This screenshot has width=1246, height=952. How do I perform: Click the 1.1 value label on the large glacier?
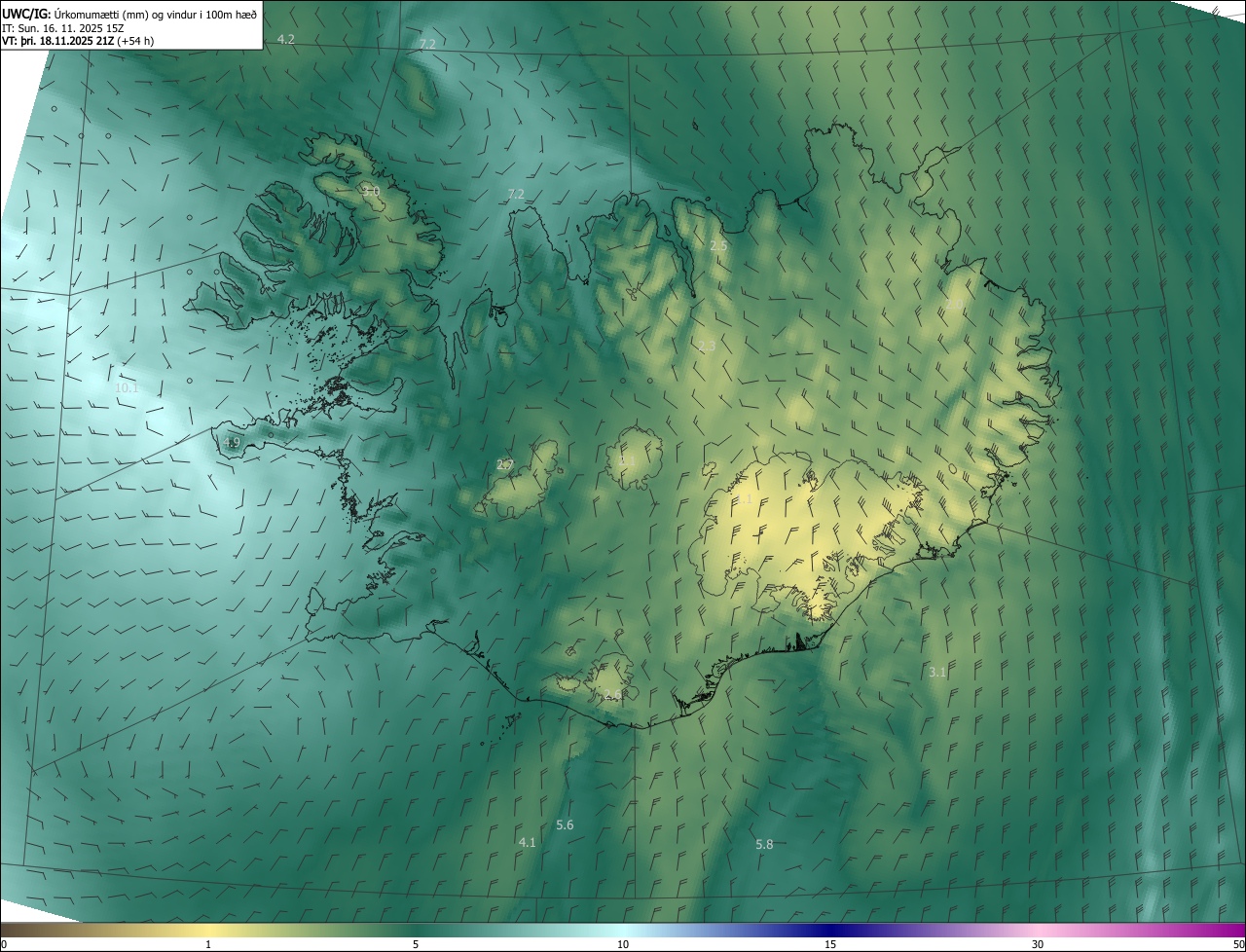(744, 498)
